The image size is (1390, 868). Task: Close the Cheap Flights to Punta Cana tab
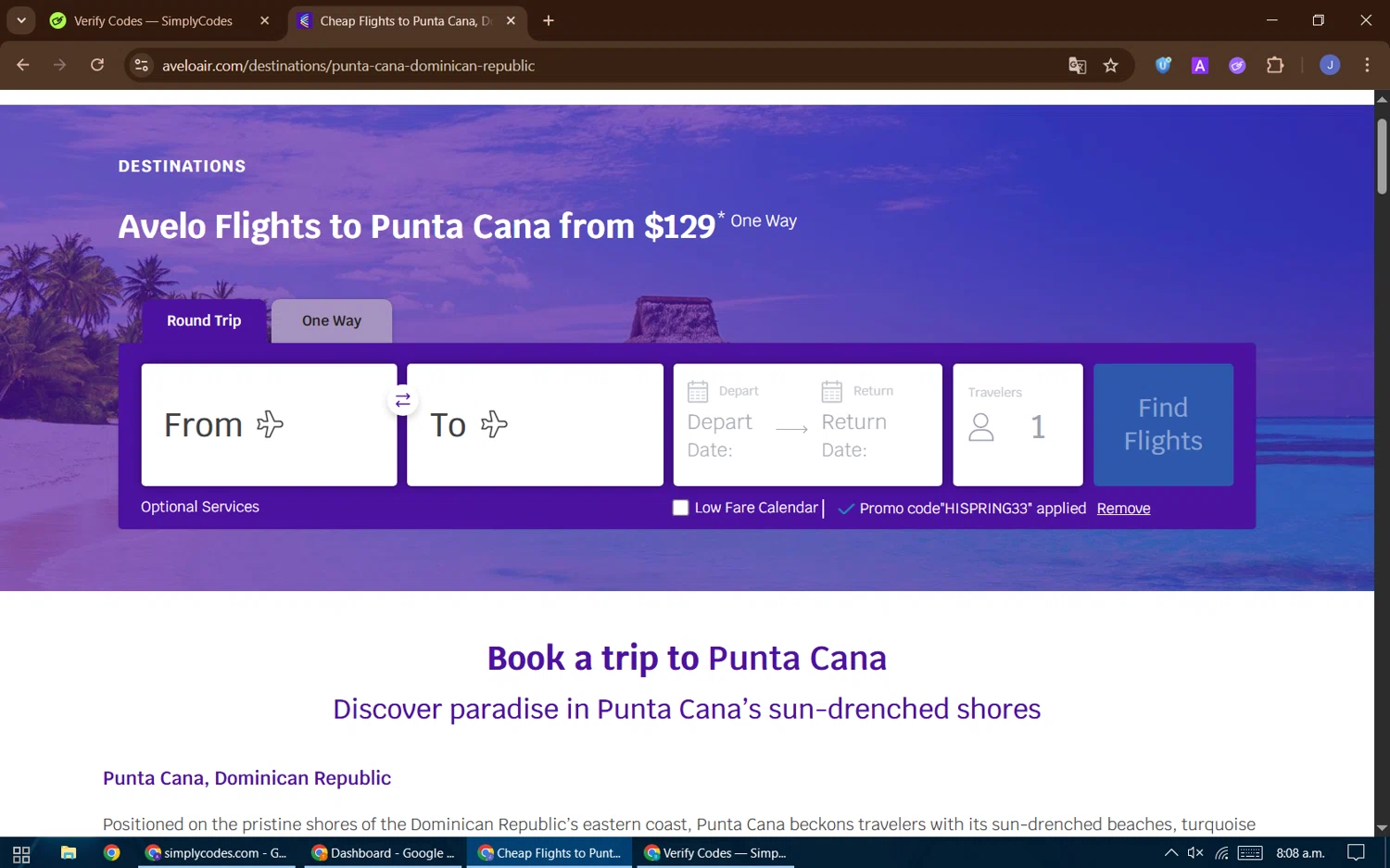pos(511,20)
